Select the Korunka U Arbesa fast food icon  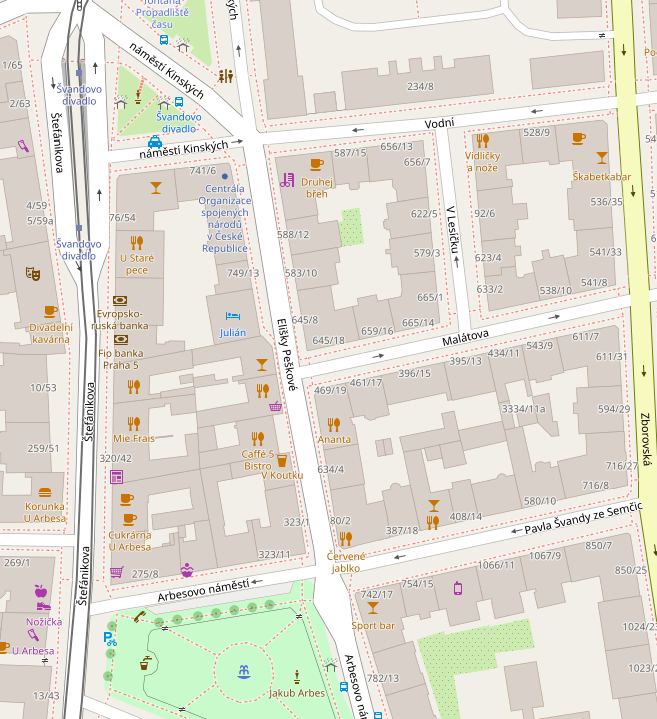pos(44,493)
